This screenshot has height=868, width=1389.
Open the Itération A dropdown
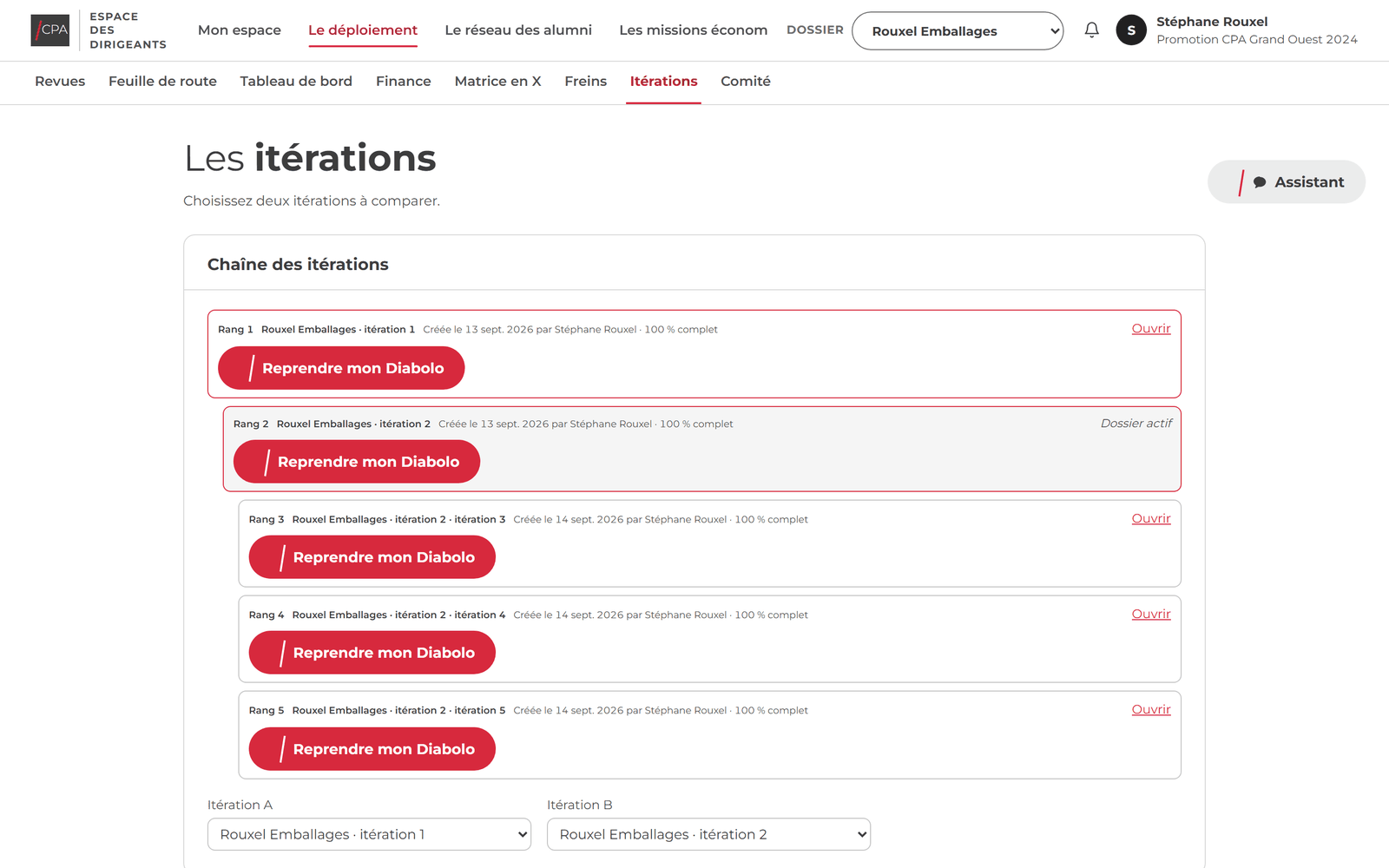369,834
